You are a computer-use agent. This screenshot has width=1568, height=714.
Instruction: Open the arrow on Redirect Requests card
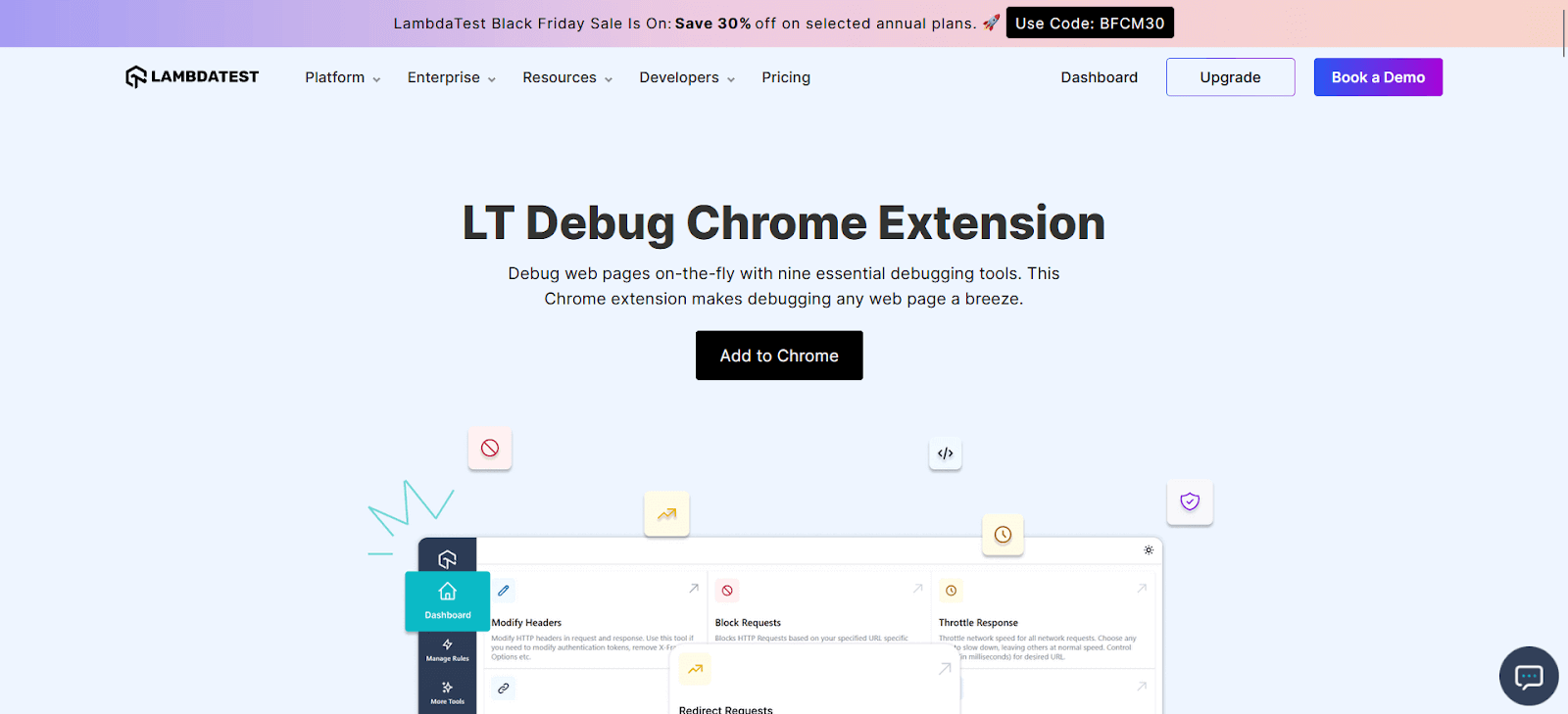(945, 669)
